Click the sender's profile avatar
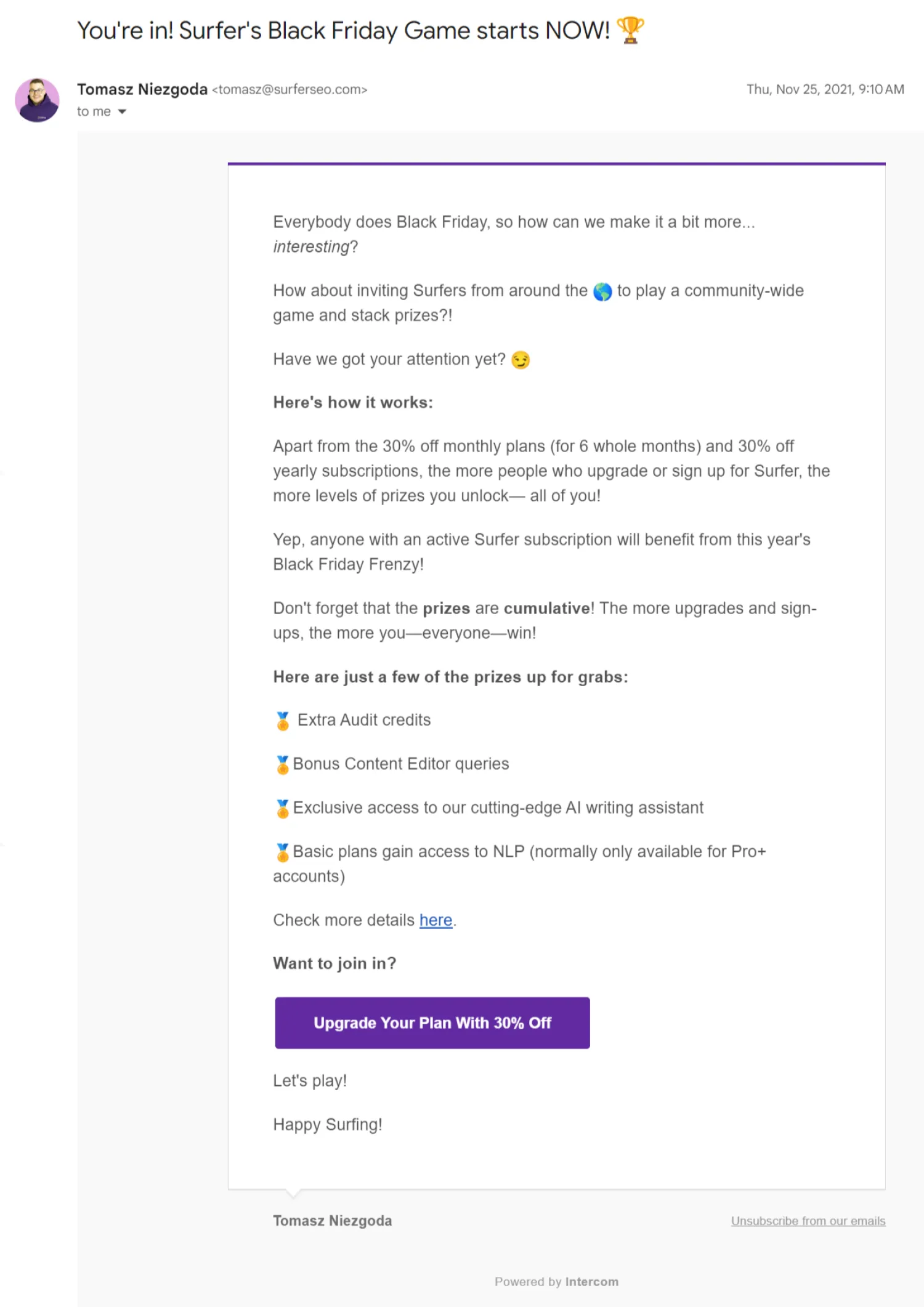This screenshot has width=924, height=1307. (x=37, y=100)
